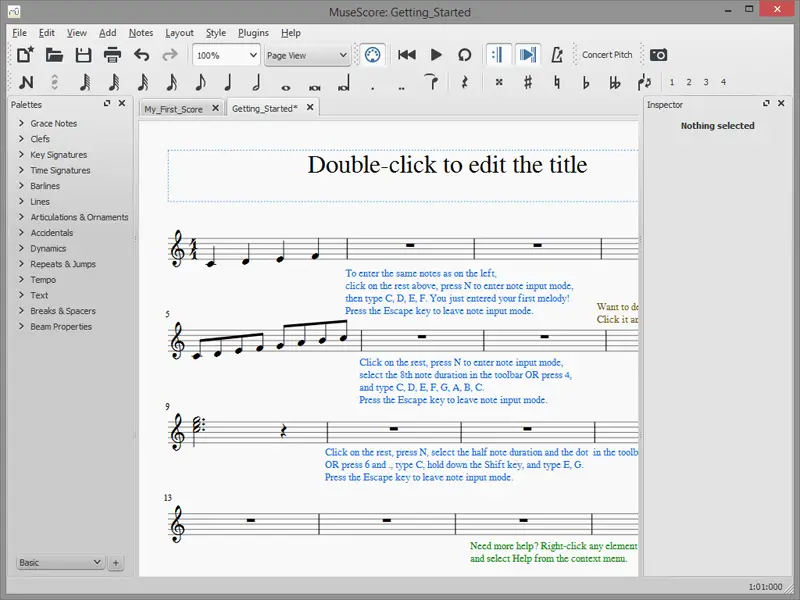Viewport: 800px width, 600px height.
Task: Enable note input mode with the N icon
Action: pyautogui.click(x=26, y=82)
